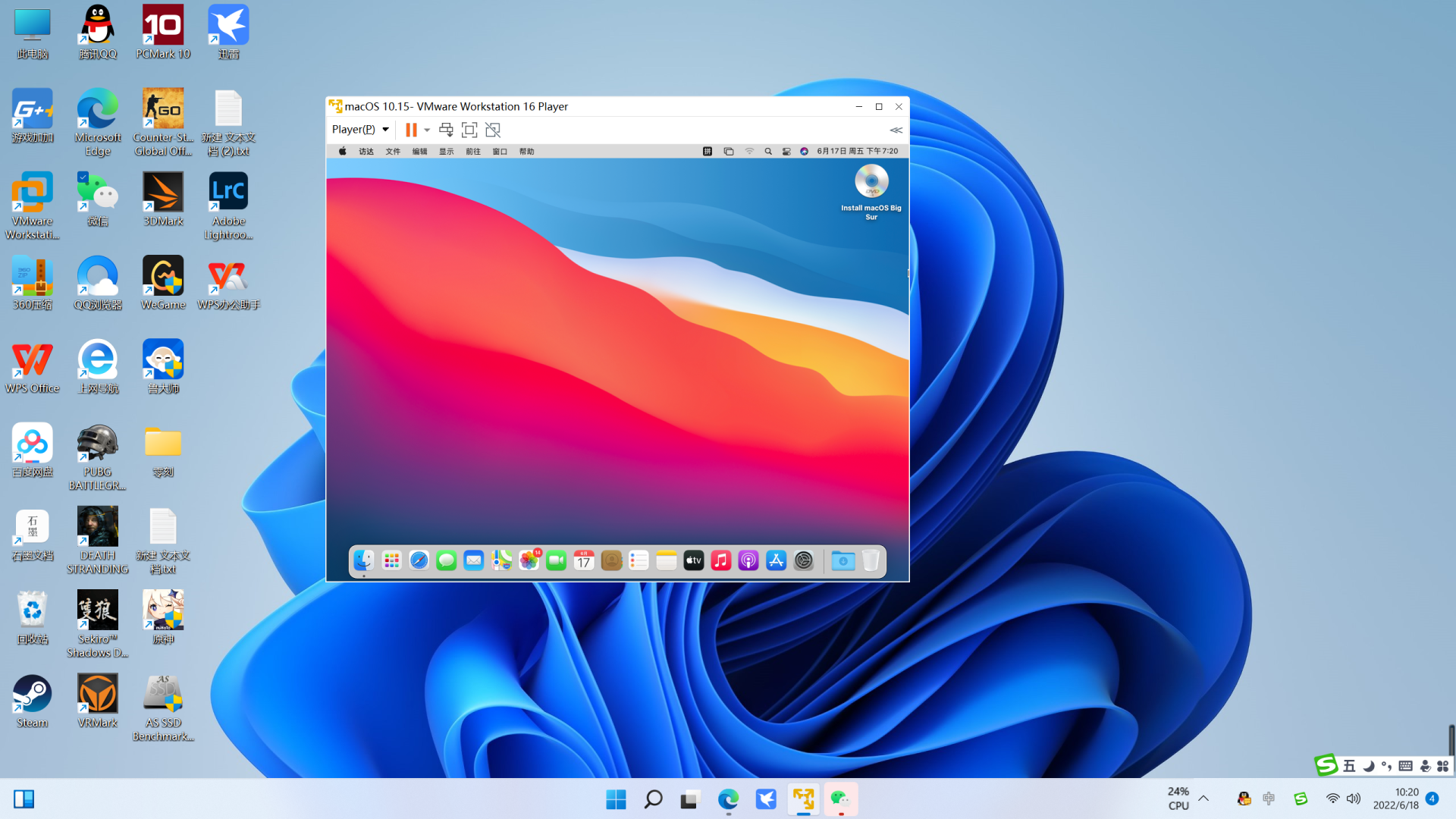1456x819 pixels.
Task: Pause the virtual machine with orange pause button
Action: pos(411,130)
